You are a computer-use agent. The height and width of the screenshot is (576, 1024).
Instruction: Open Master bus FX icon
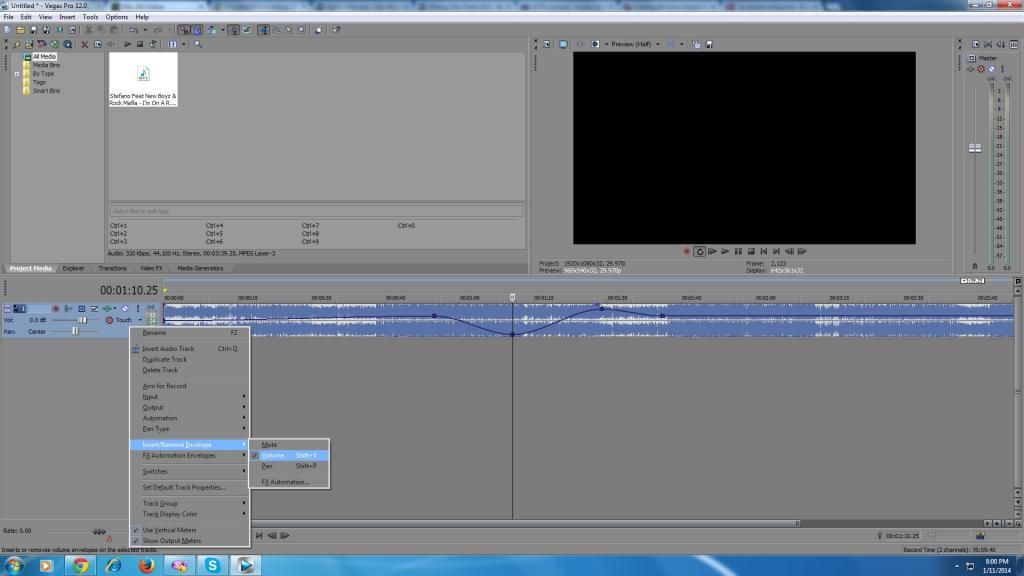pos(970,69)
